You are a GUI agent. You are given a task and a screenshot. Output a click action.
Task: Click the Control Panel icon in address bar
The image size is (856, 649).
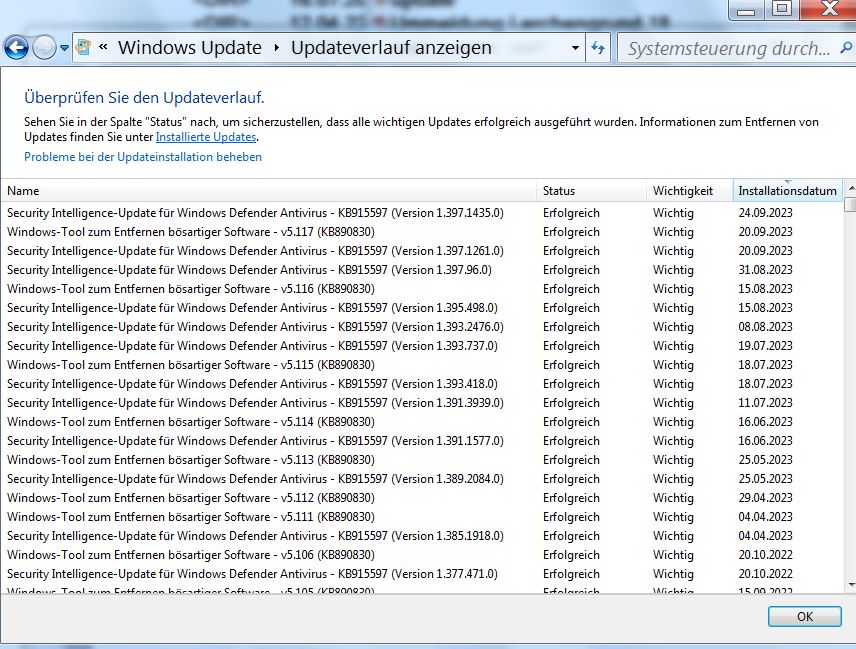coord(84,47)
